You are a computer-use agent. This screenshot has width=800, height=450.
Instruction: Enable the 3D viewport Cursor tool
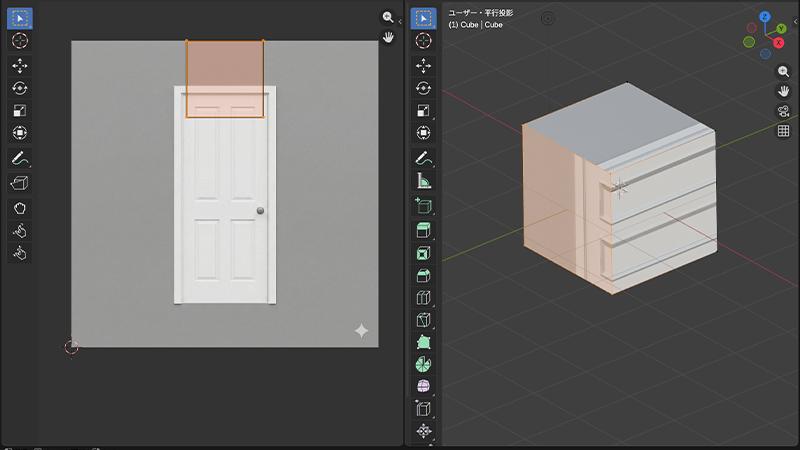(423, 41)
